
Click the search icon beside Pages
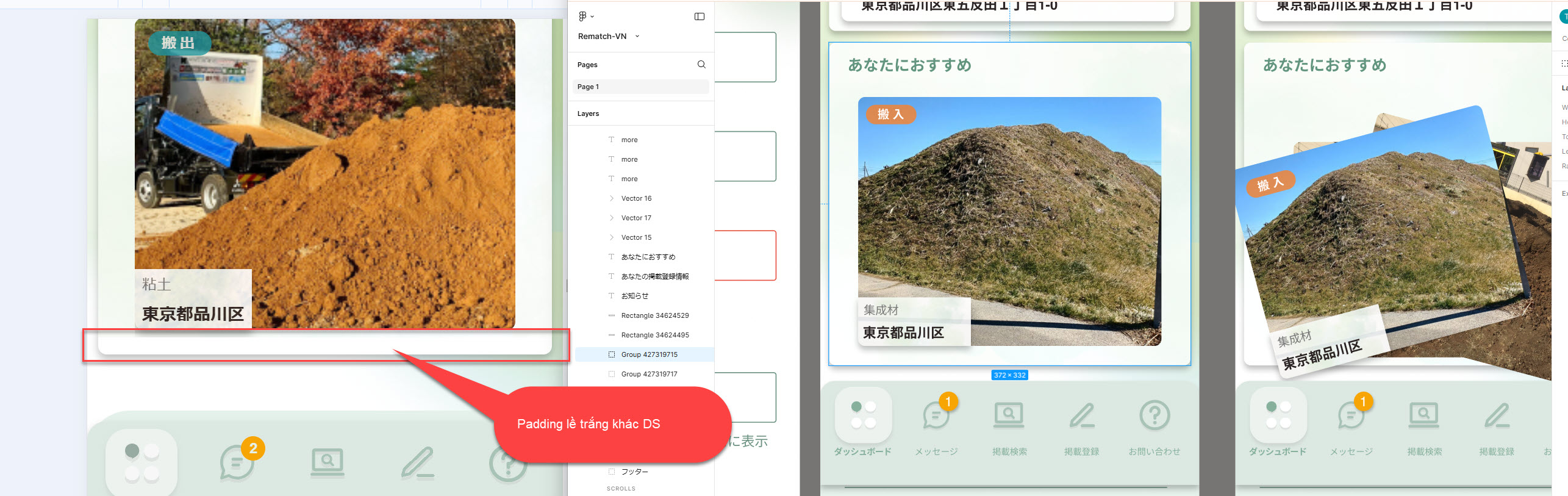(701, 65)
